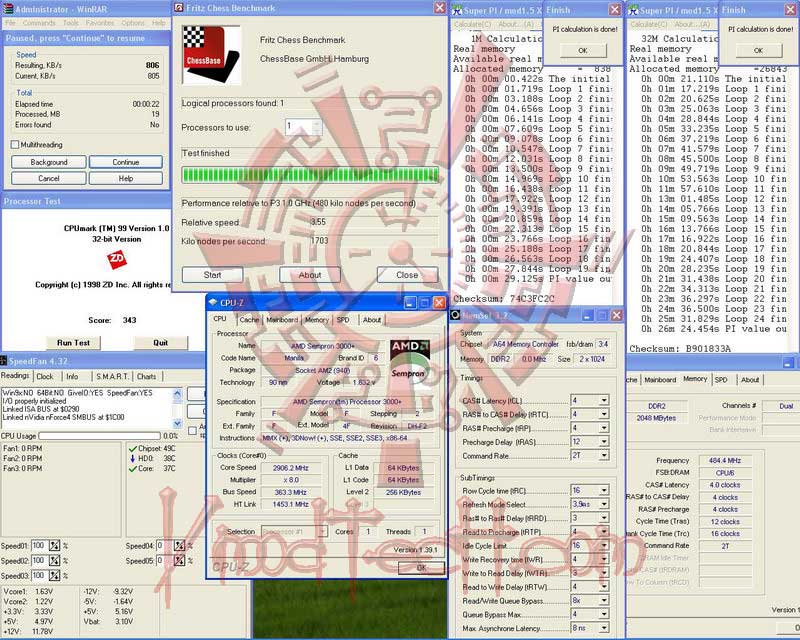
Task: Click the green Fritz test progress bar
Action: click(x=310, y=175)
